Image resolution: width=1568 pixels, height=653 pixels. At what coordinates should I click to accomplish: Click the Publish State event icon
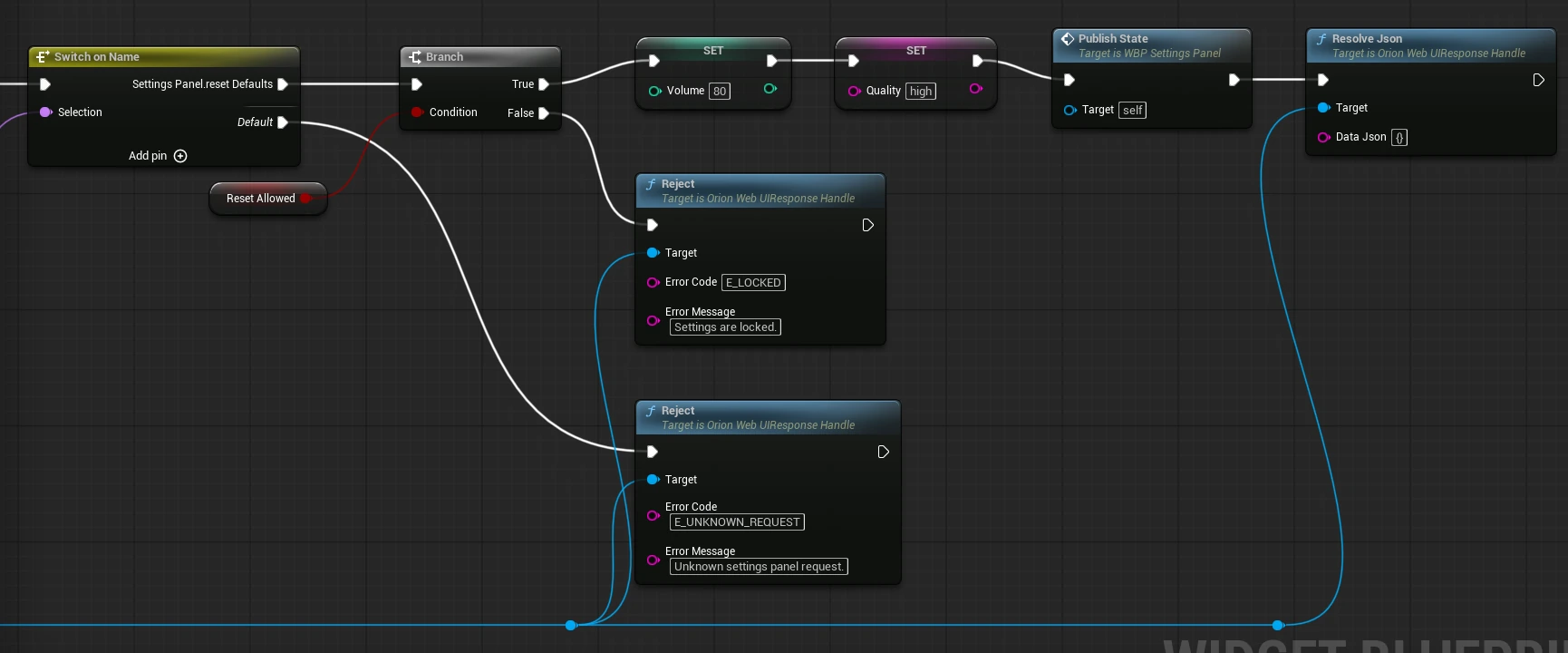pos(1068,39)
